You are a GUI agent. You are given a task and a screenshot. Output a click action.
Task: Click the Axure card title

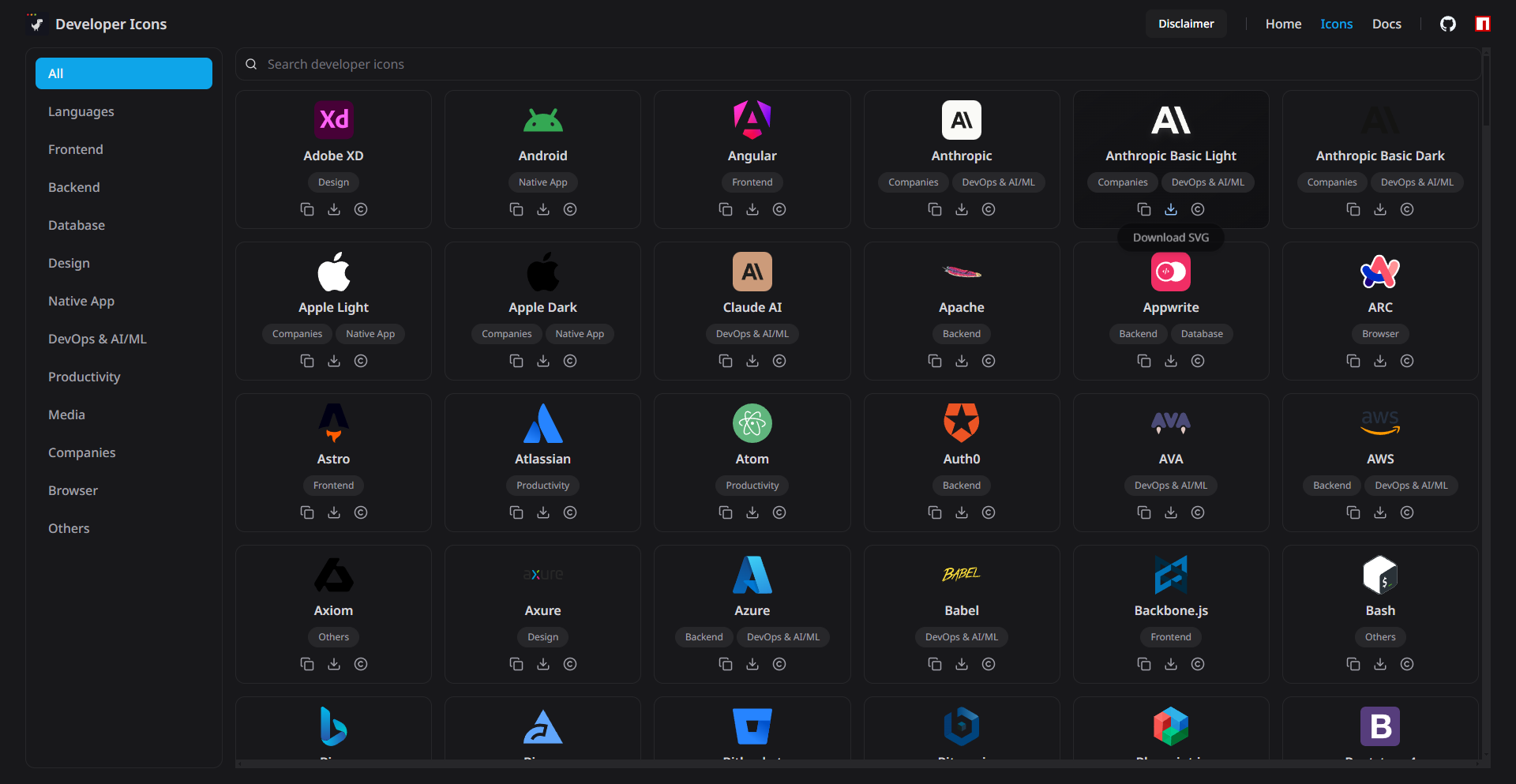pyautogui.click(x=543, y=611)
